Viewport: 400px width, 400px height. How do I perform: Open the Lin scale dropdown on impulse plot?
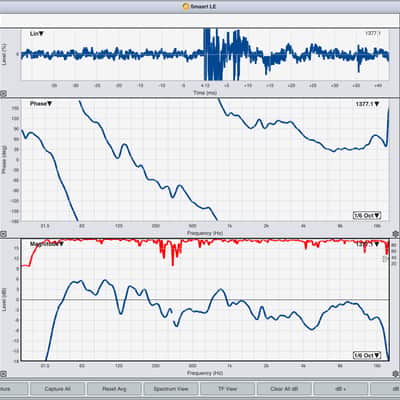click(37, 34)
